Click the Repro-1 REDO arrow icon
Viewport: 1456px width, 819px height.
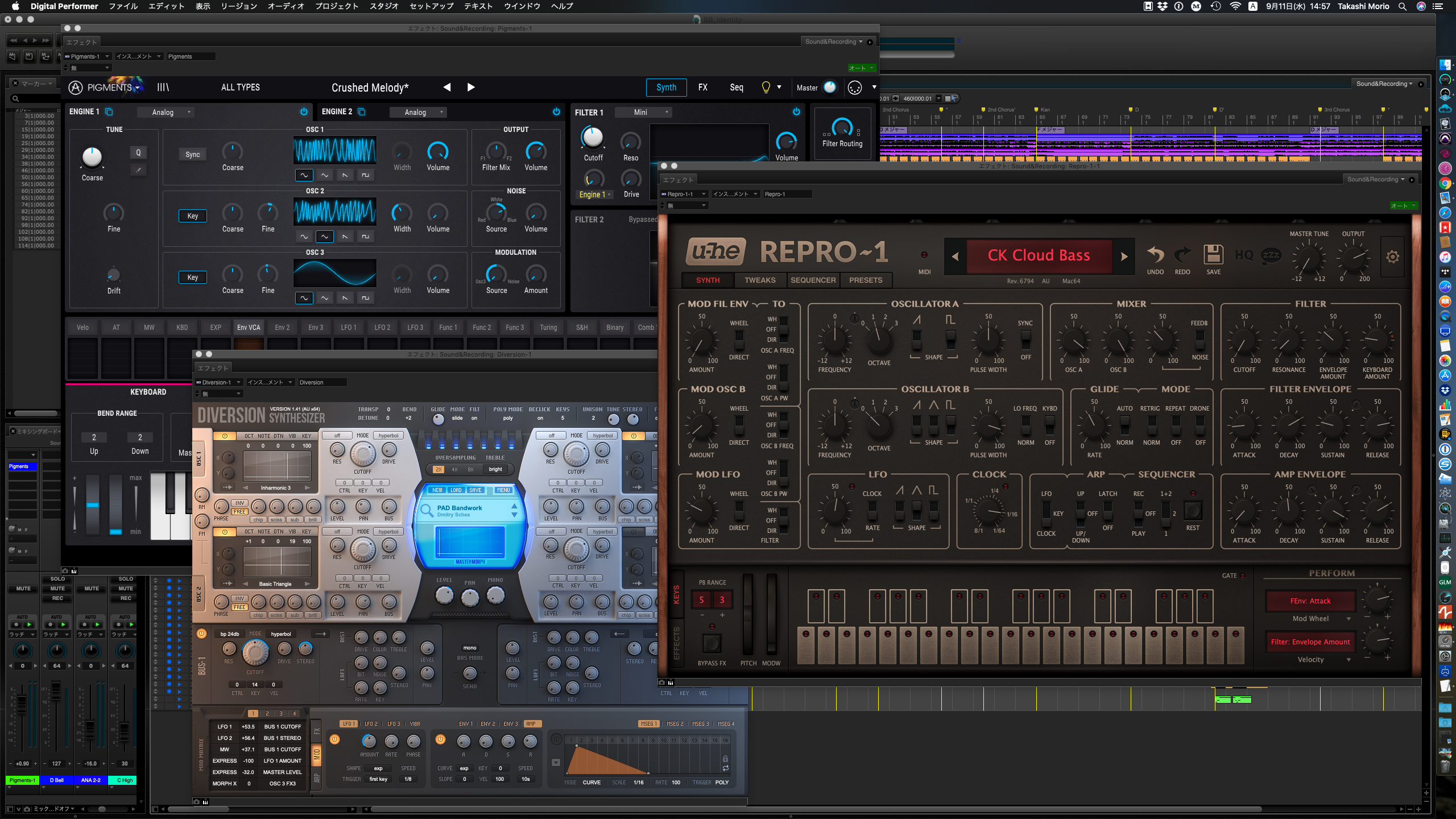coord(1182,255)
